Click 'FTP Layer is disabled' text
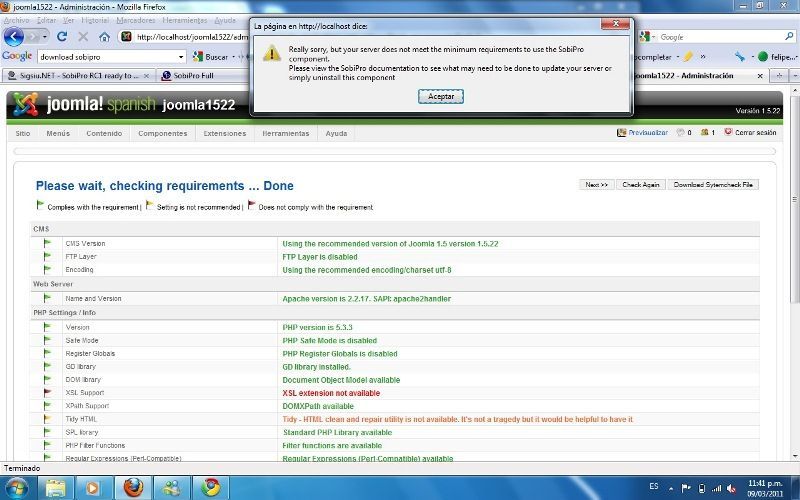The image size is (800, 500). pyautogui.click(x=320, y=257)
